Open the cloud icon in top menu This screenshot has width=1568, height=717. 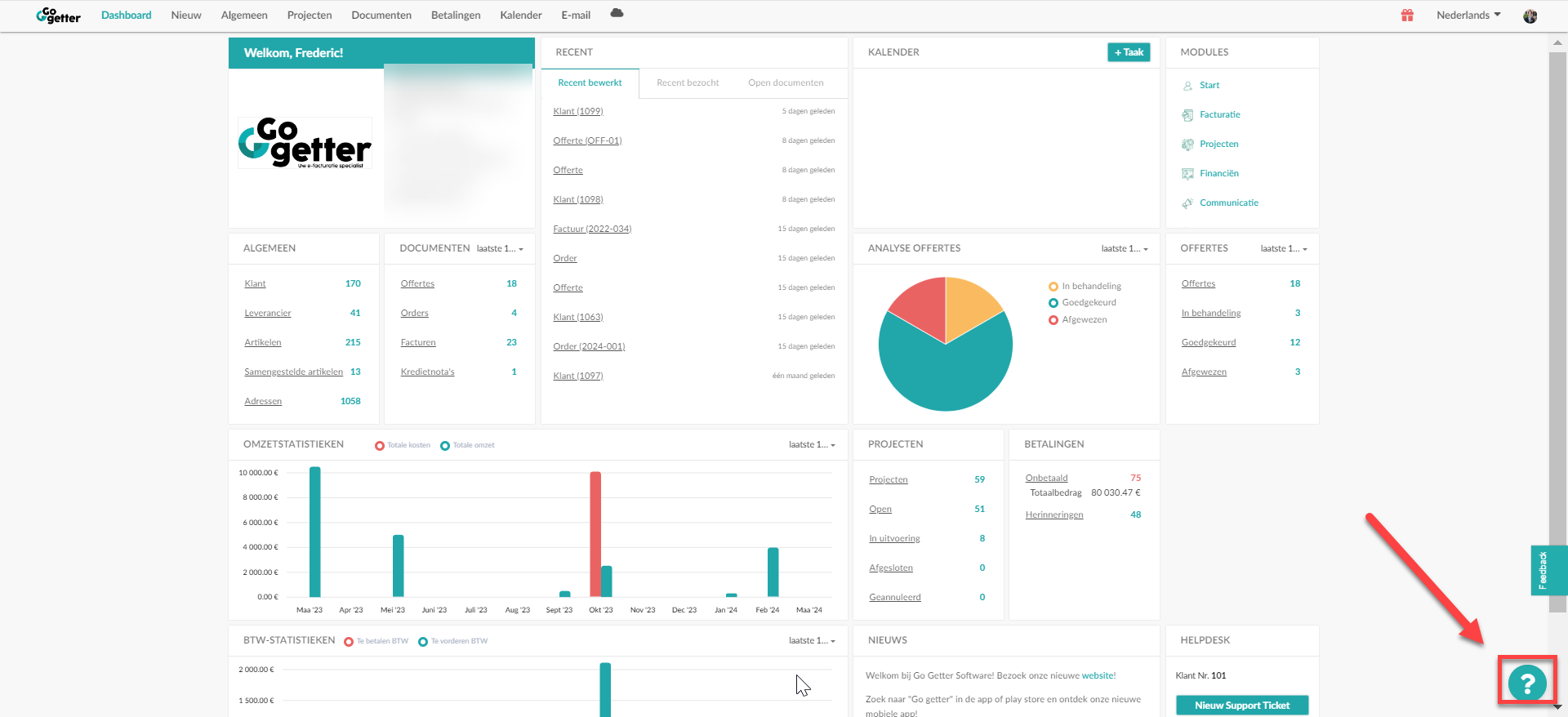click(x=617, y=13)
